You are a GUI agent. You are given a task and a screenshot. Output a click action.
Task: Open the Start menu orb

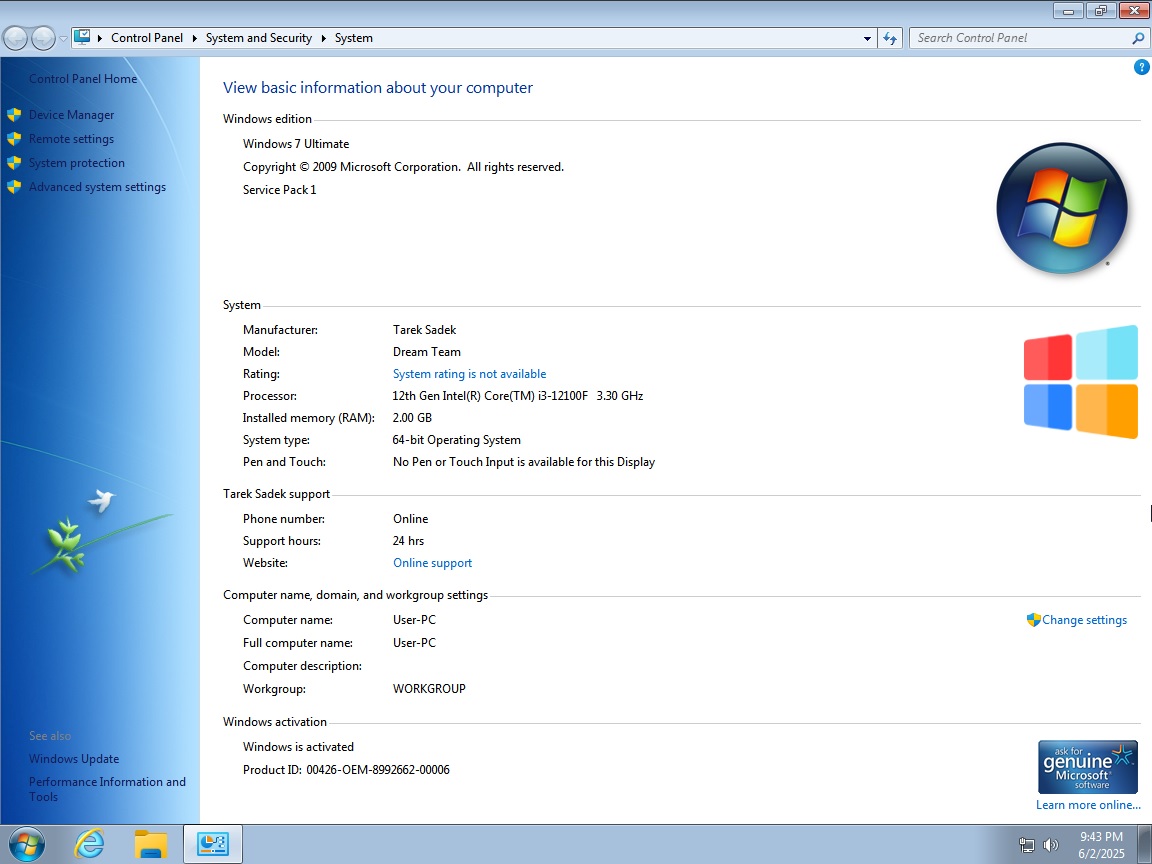(26, 843)
